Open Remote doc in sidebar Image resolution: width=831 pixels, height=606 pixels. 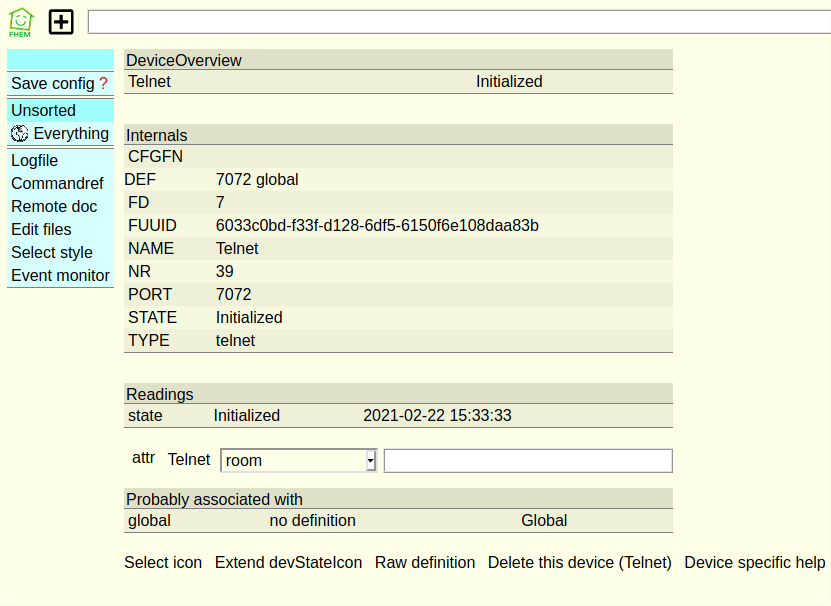pyautogui.click(x=54, y=206)
